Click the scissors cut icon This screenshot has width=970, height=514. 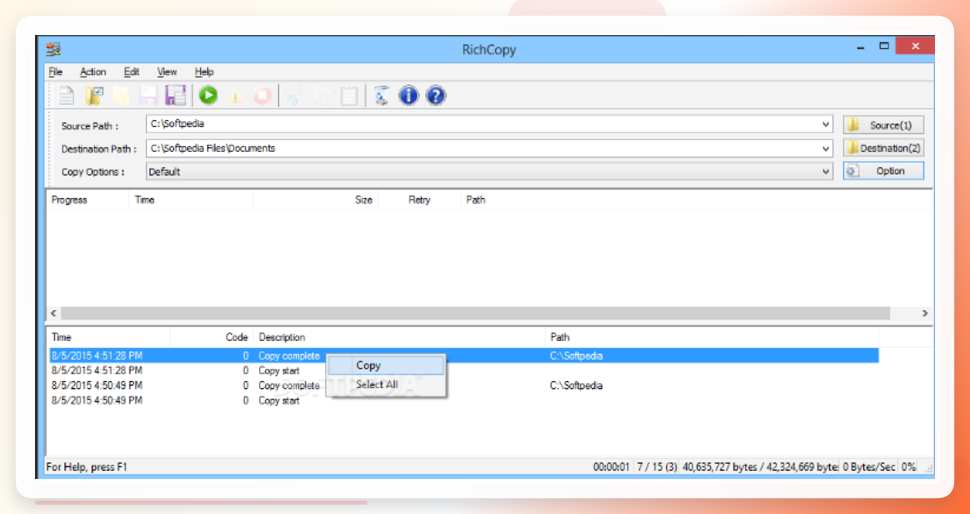(295, 96)
